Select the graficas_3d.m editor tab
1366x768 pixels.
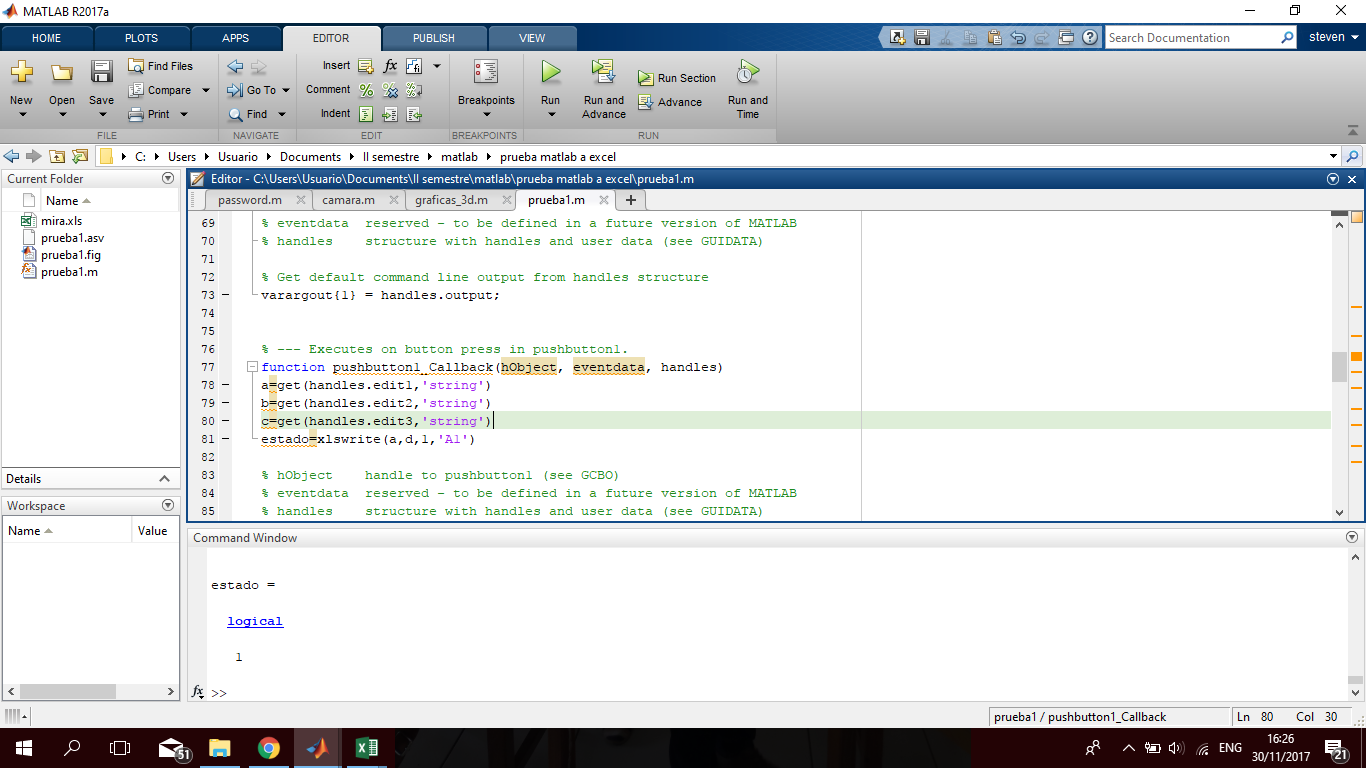pos(451,200)
